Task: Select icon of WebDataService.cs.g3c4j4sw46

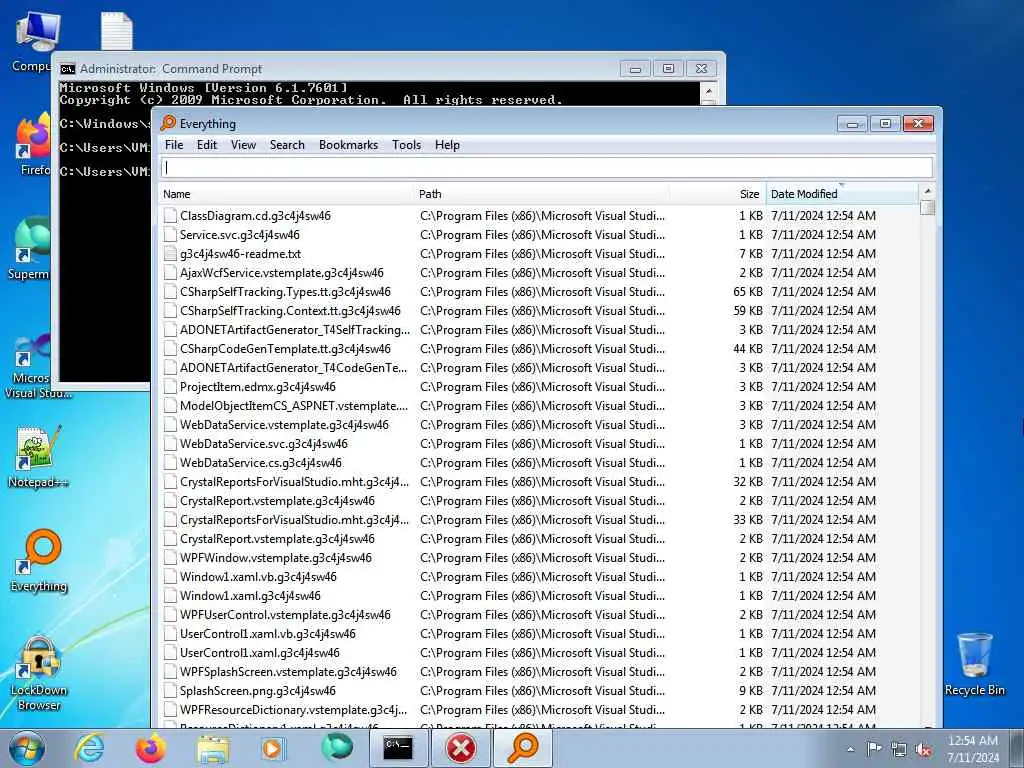Action: pyautogui.click(x=170, y=462)
